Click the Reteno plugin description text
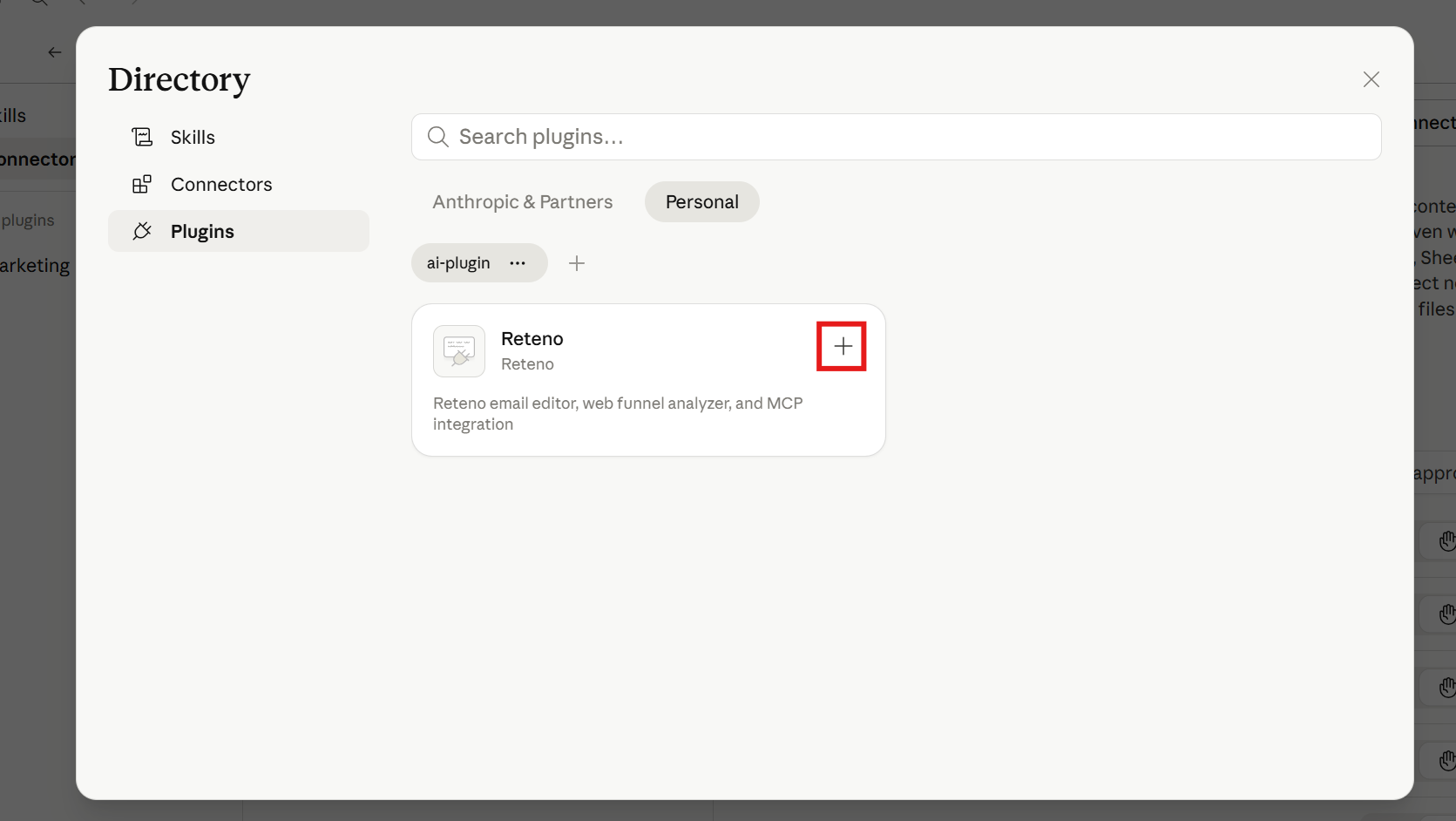The image size is (1456, 821). 618,414
